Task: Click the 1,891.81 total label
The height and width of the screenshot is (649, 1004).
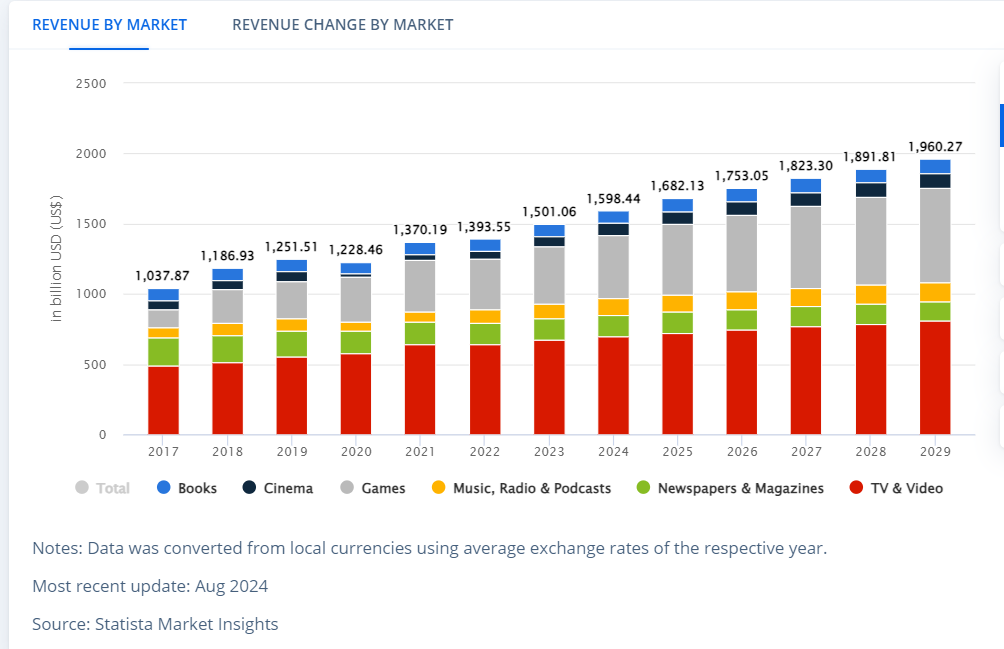Action: 870,157
